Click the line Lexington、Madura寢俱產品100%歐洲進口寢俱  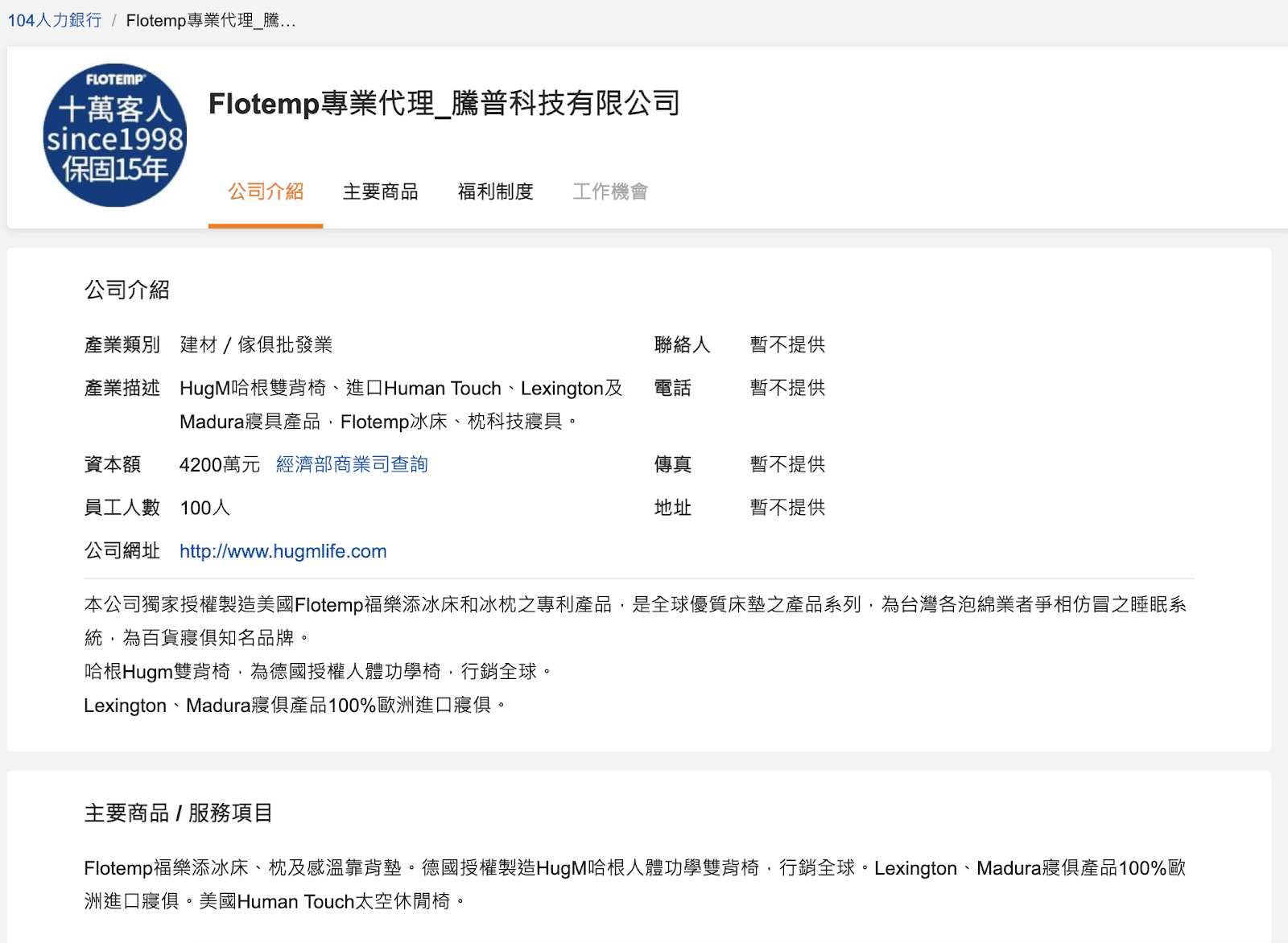[x=295, y=706]
